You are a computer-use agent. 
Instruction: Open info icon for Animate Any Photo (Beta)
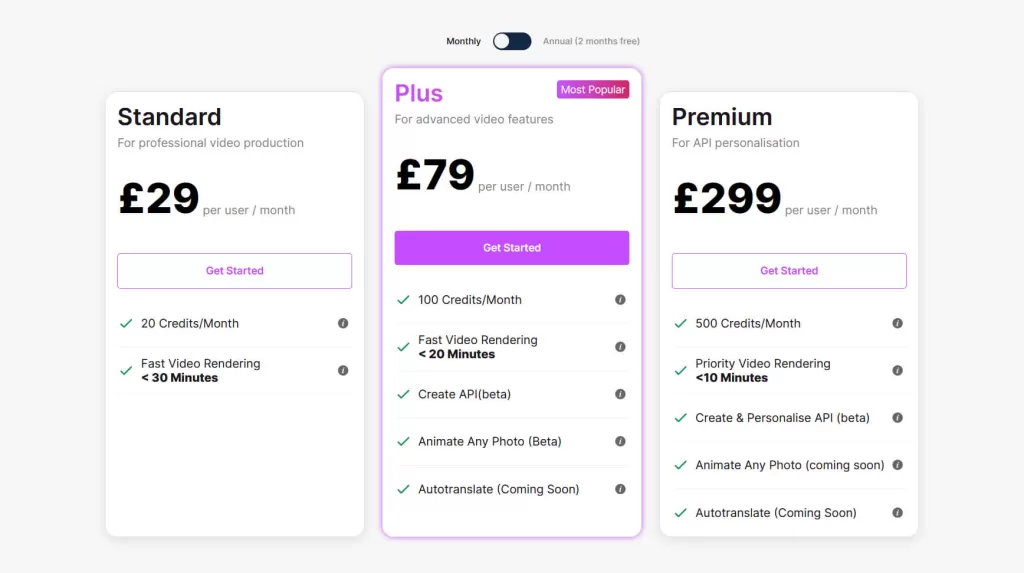pos(620,442)
